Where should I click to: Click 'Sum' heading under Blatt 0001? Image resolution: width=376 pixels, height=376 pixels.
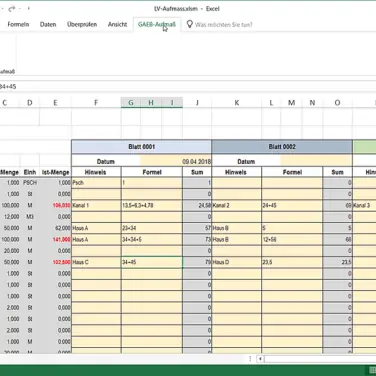coord(197,172)
